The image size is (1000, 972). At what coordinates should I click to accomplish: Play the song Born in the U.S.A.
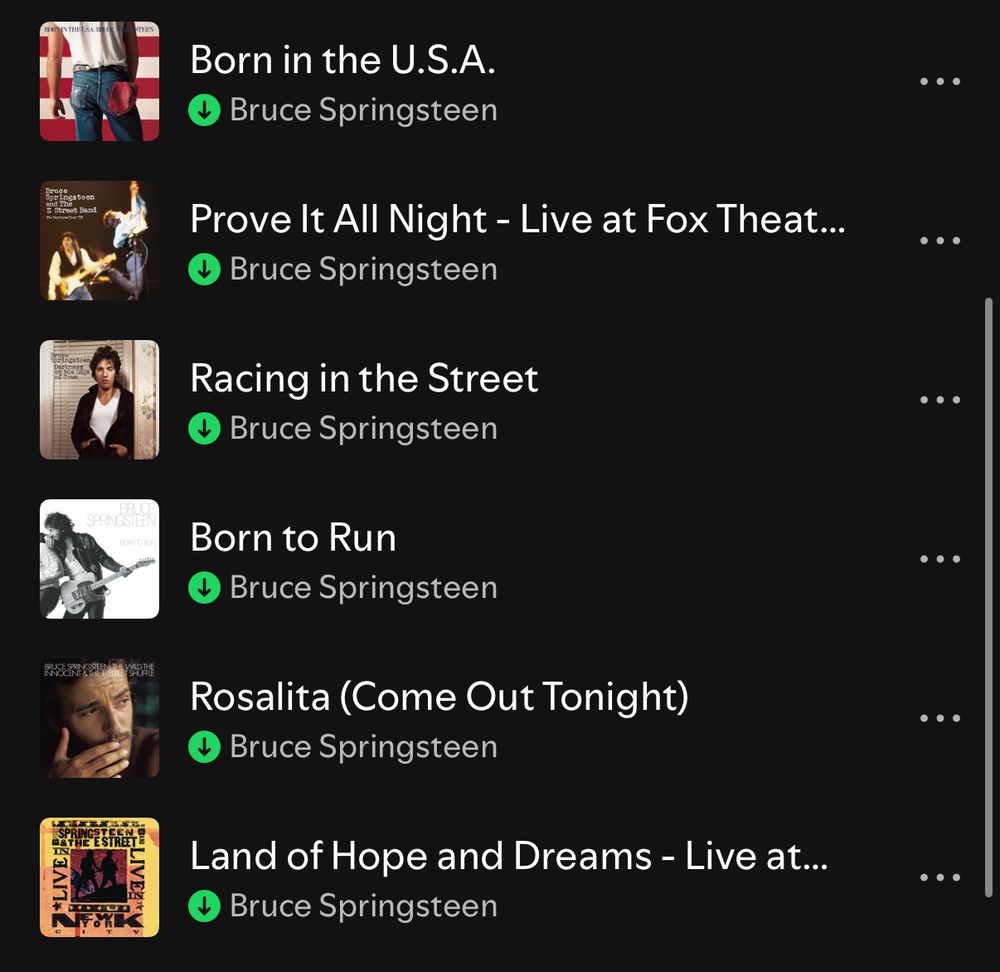[342, 60]
